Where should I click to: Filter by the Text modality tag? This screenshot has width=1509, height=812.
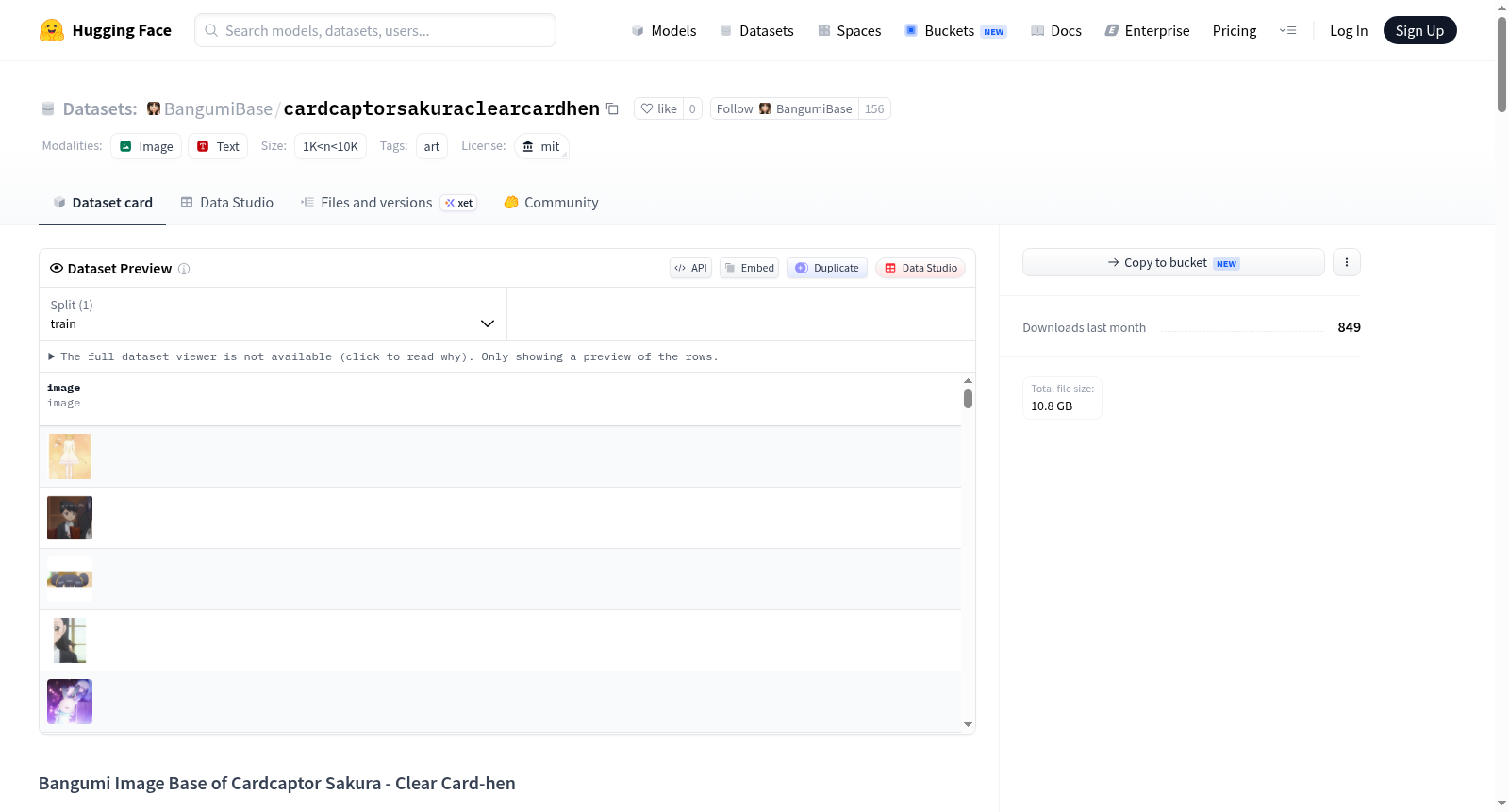coord(218,146)
